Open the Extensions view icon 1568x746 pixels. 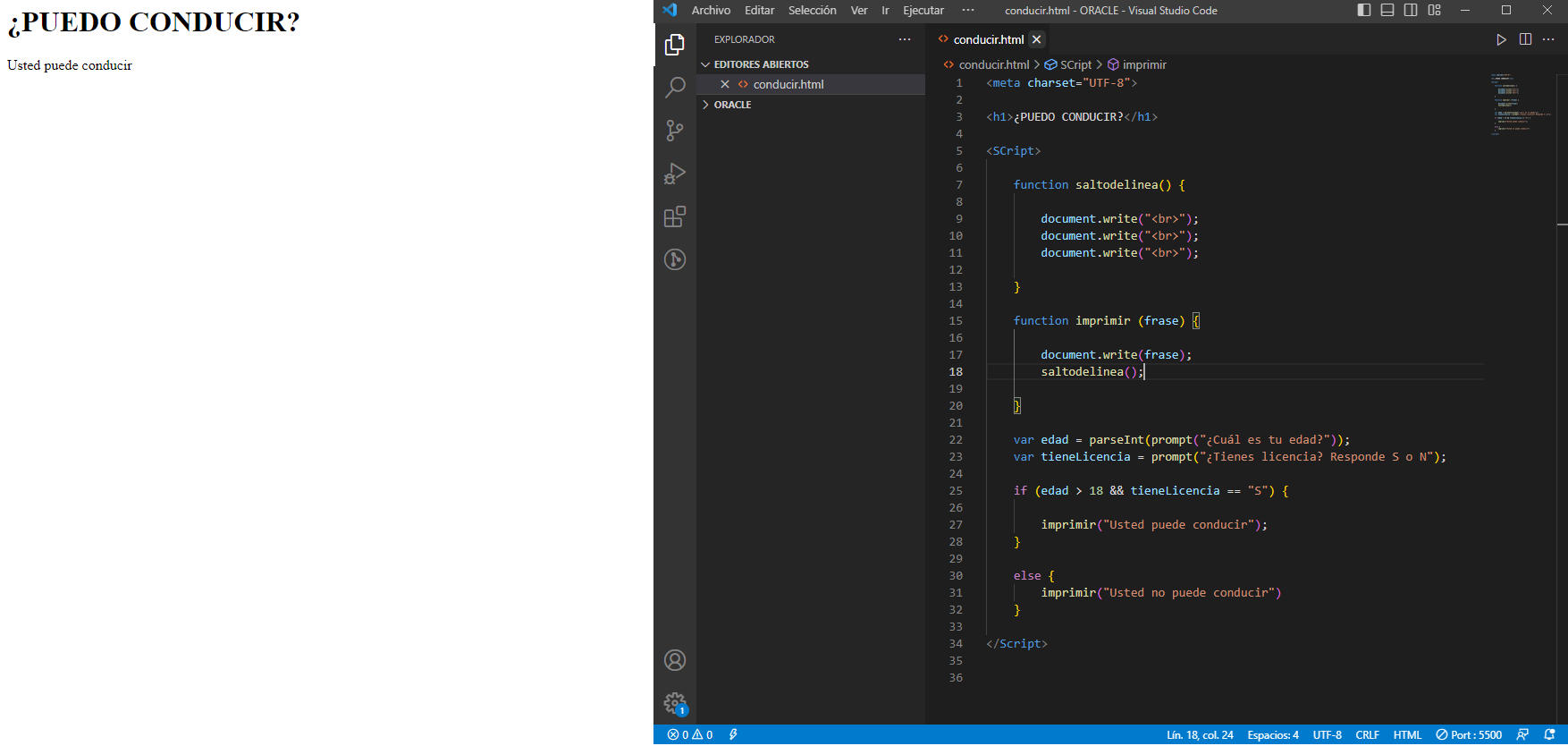675,216
